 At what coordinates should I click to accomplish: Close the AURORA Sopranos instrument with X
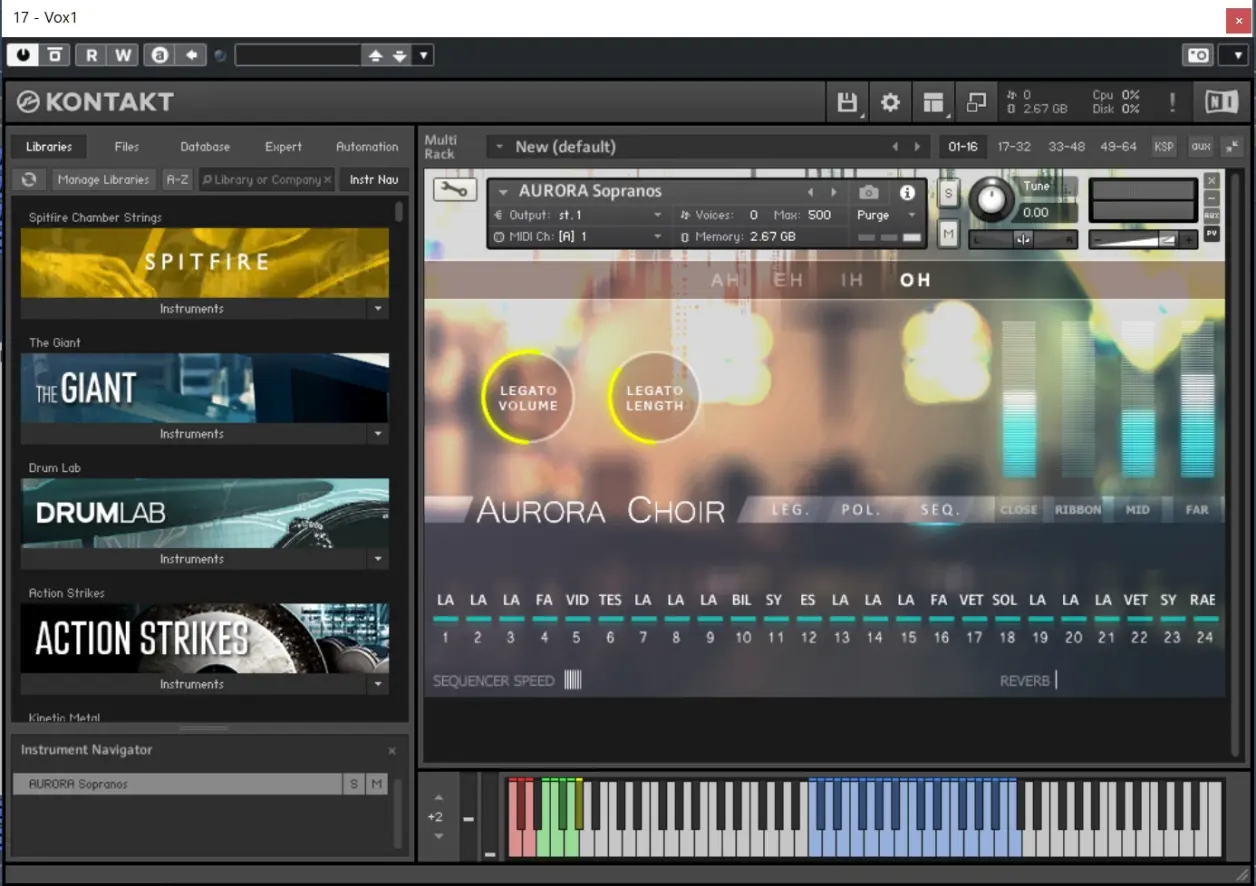[1212, 181]
